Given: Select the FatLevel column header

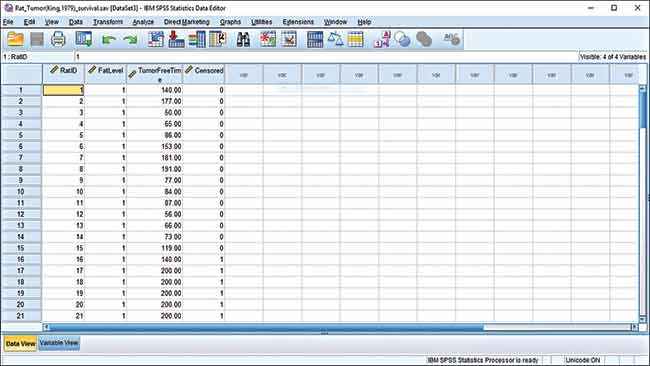Looking at the screenshot, I should 105,74.
